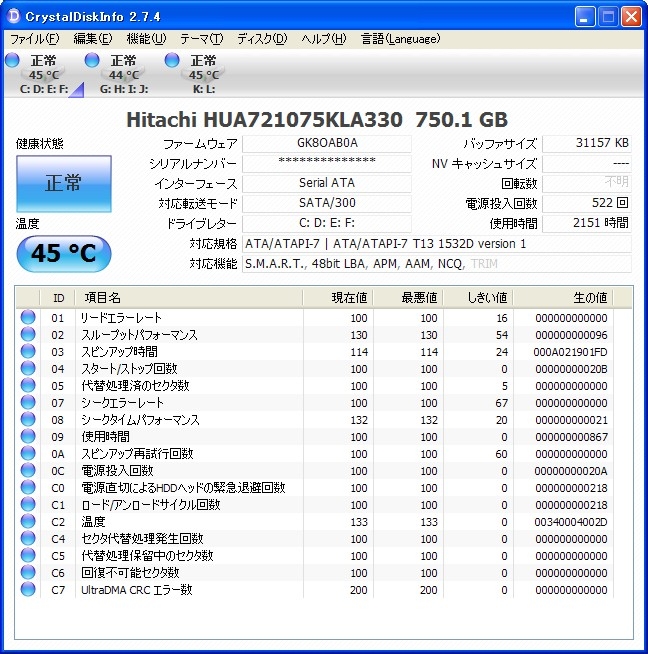Click the status icon of row C2 温度
The image size is (648, 654).
28,521
